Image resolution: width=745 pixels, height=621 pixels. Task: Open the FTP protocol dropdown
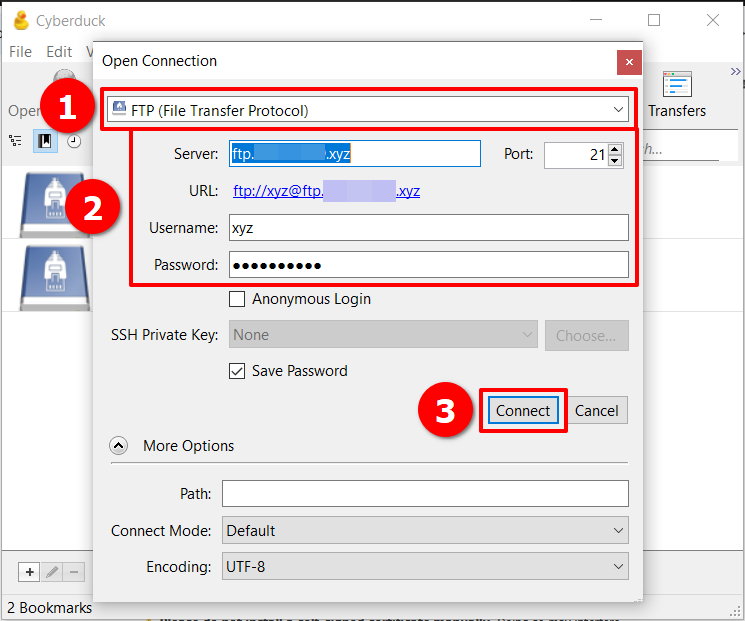pos(368,110)
